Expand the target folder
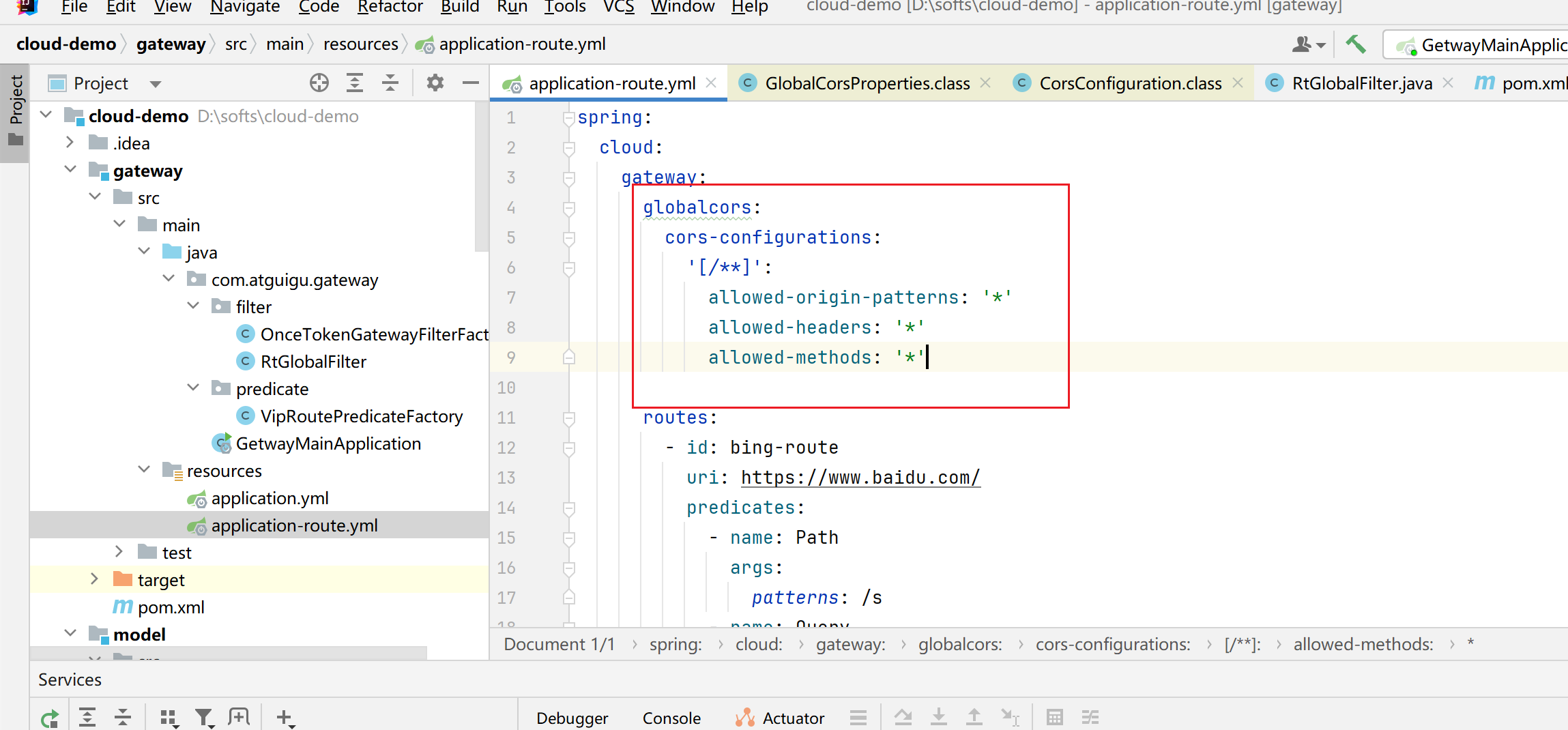Screen dimensions: 1568x730 94,579
